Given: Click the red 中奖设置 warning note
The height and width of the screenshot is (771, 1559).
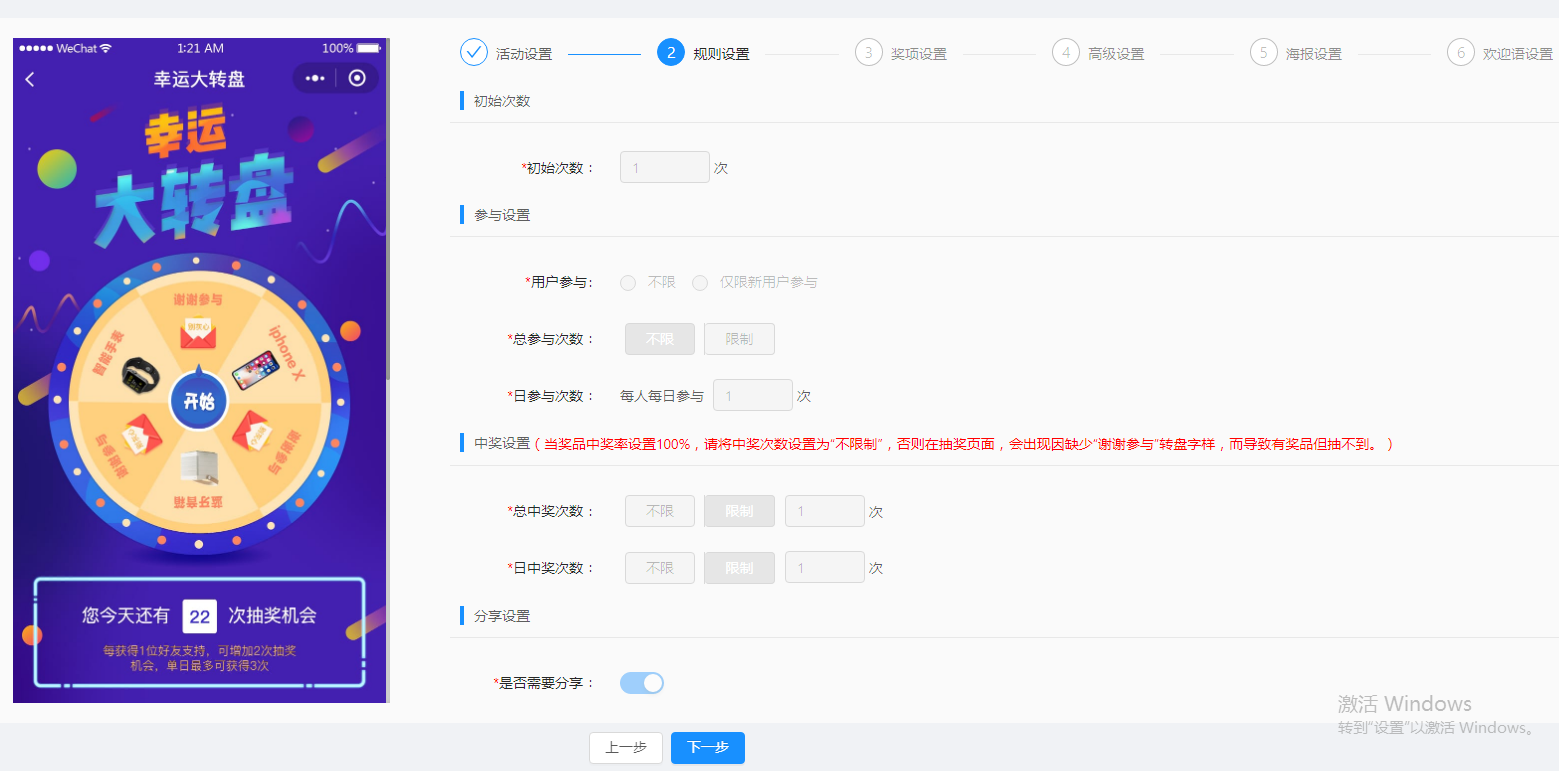Looking at the screenshot, I should coord(963,444).
